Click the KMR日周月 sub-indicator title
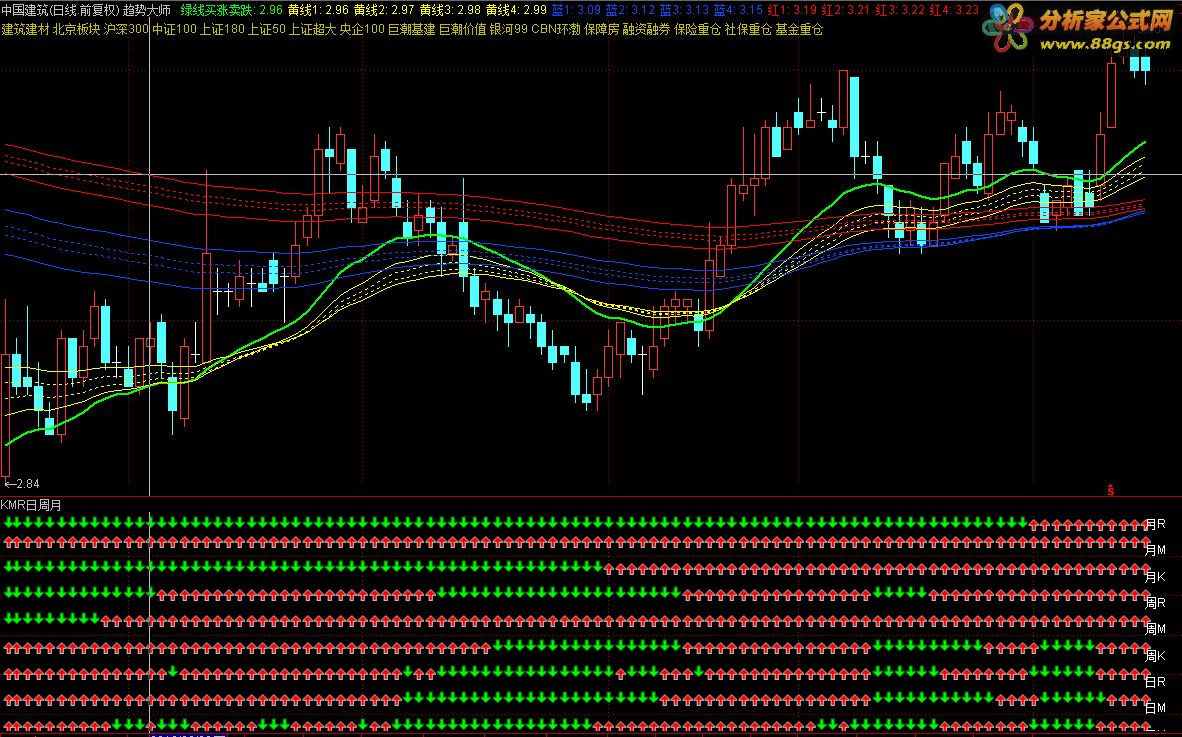 (x=32, y=505)
